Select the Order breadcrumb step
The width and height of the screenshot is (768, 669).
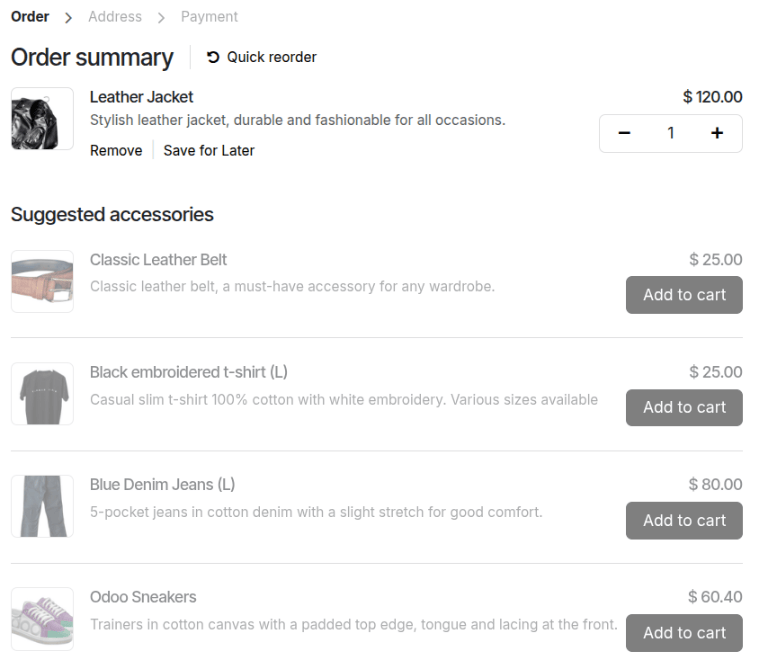(x=30, y=17)
